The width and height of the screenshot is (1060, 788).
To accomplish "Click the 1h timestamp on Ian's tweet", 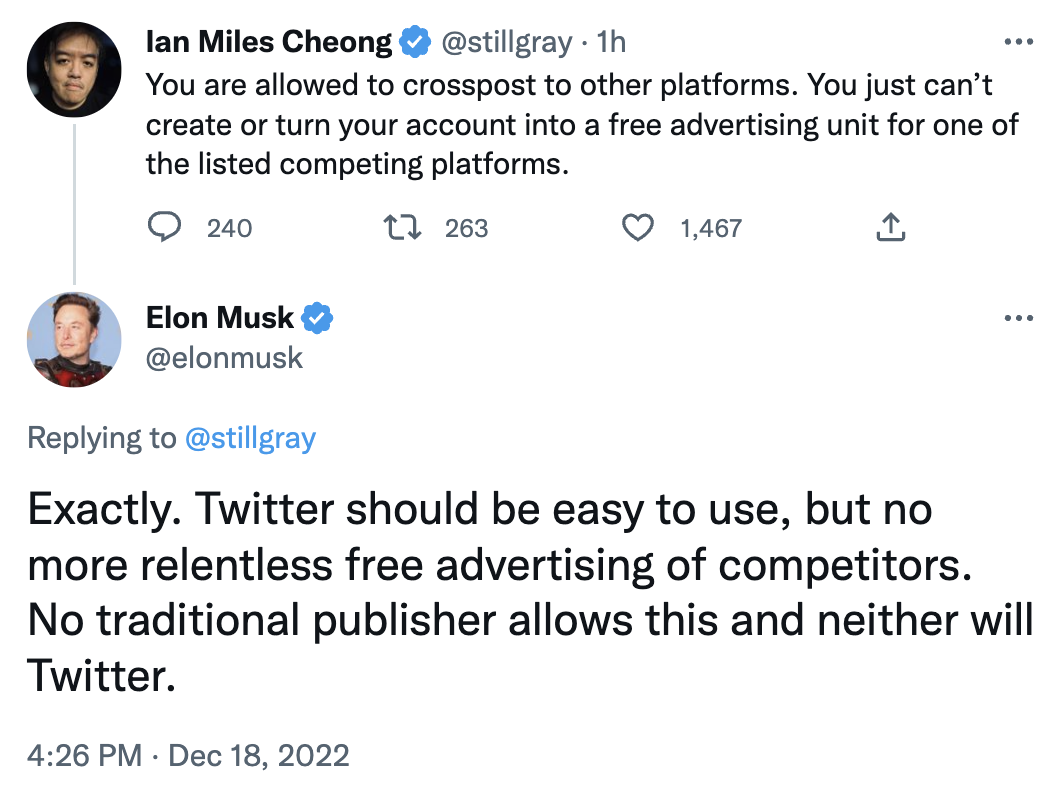I will tap(611, 42).
